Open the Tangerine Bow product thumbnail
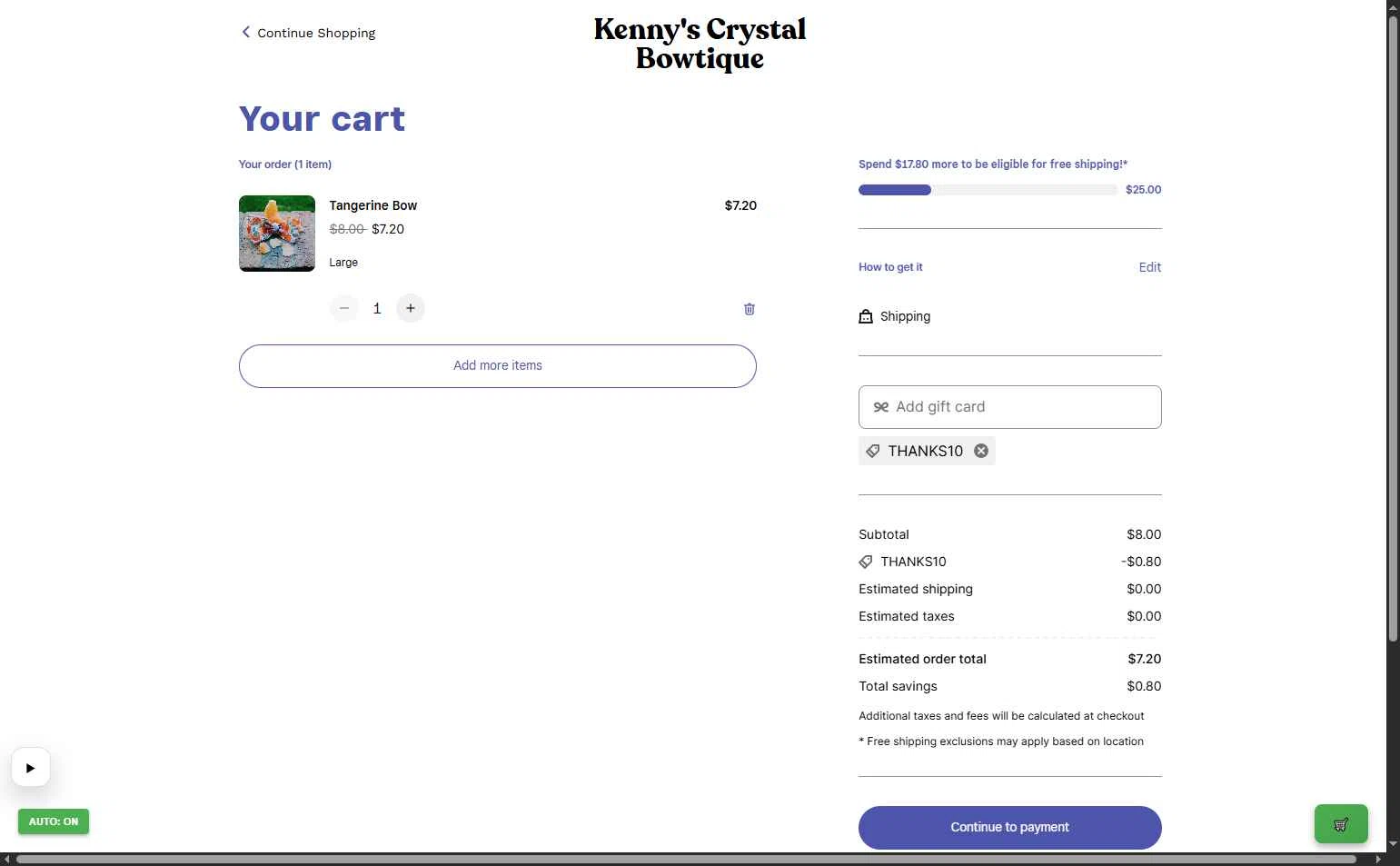The width and height of the screenshot is (1400, 866). point(277,234)
